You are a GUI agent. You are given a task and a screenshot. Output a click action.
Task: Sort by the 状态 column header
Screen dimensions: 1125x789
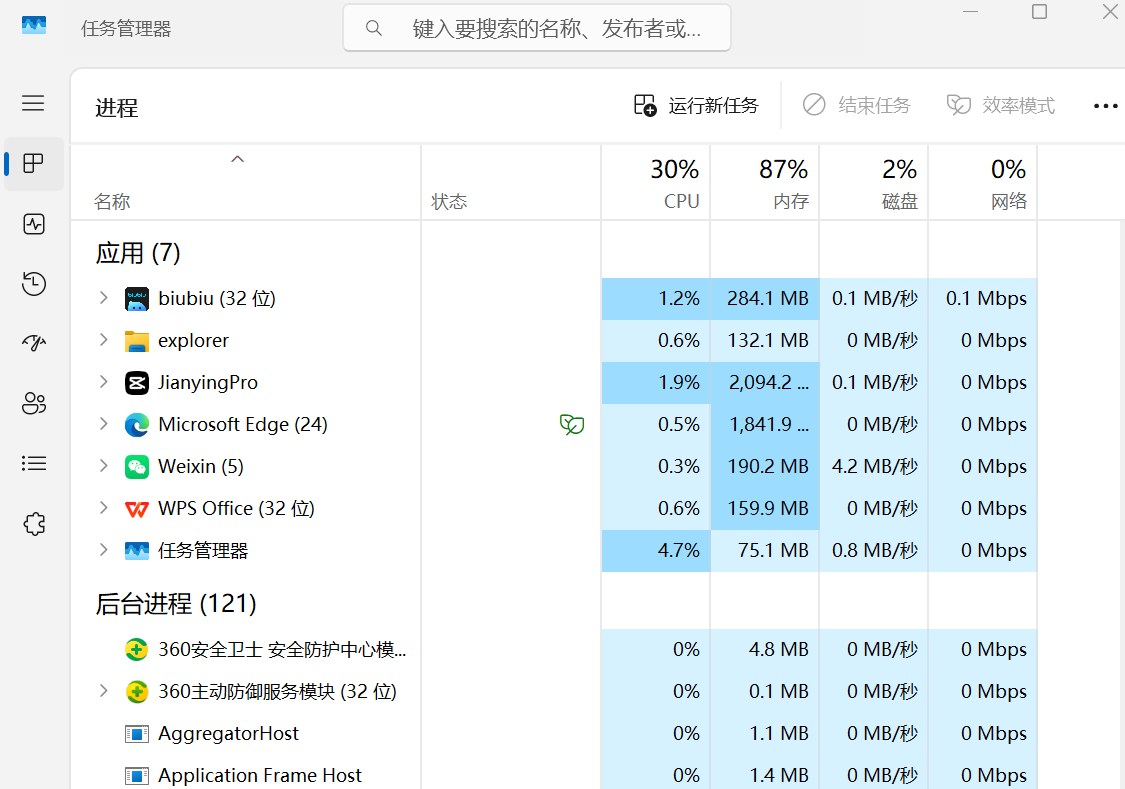pyautogui.click(x=511, y=183)
